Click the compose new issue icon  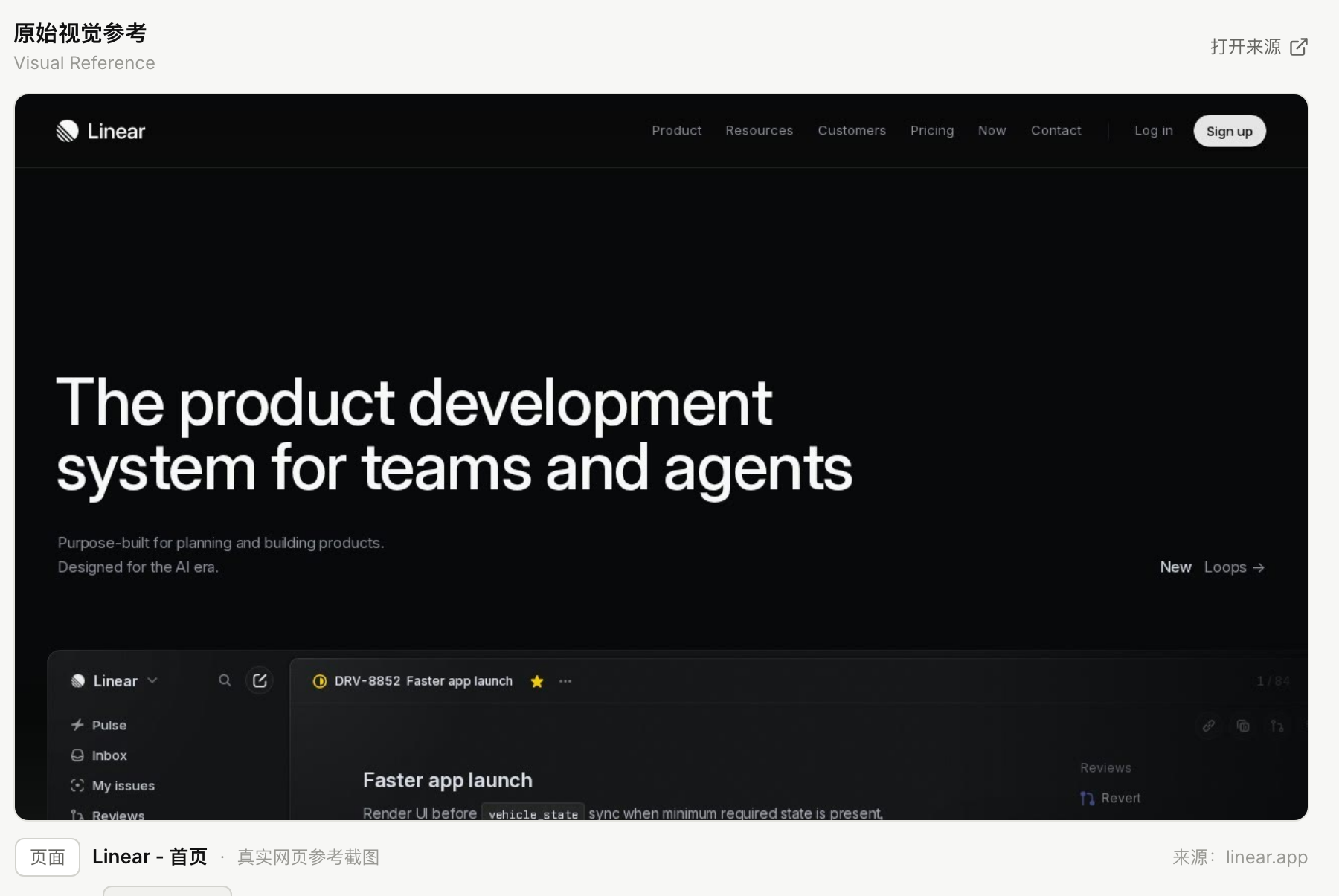tap(260, 680)
